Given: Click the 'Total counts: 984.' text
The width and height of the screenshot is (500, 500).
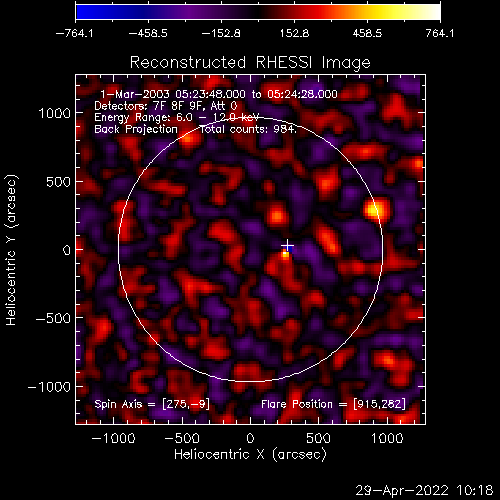Looking at the screenshot, I should 248,129.
